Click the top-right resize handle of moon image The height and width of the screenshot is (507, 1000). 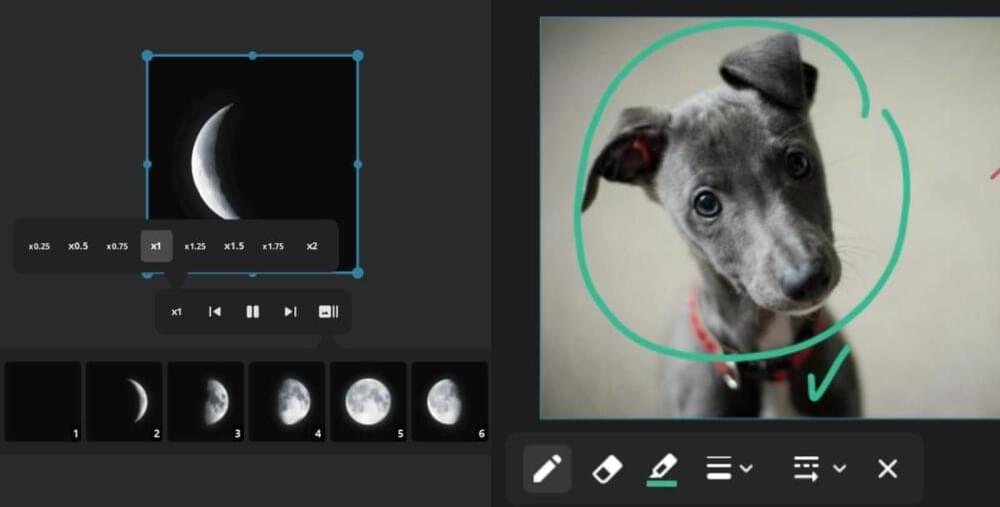(358, 56)
